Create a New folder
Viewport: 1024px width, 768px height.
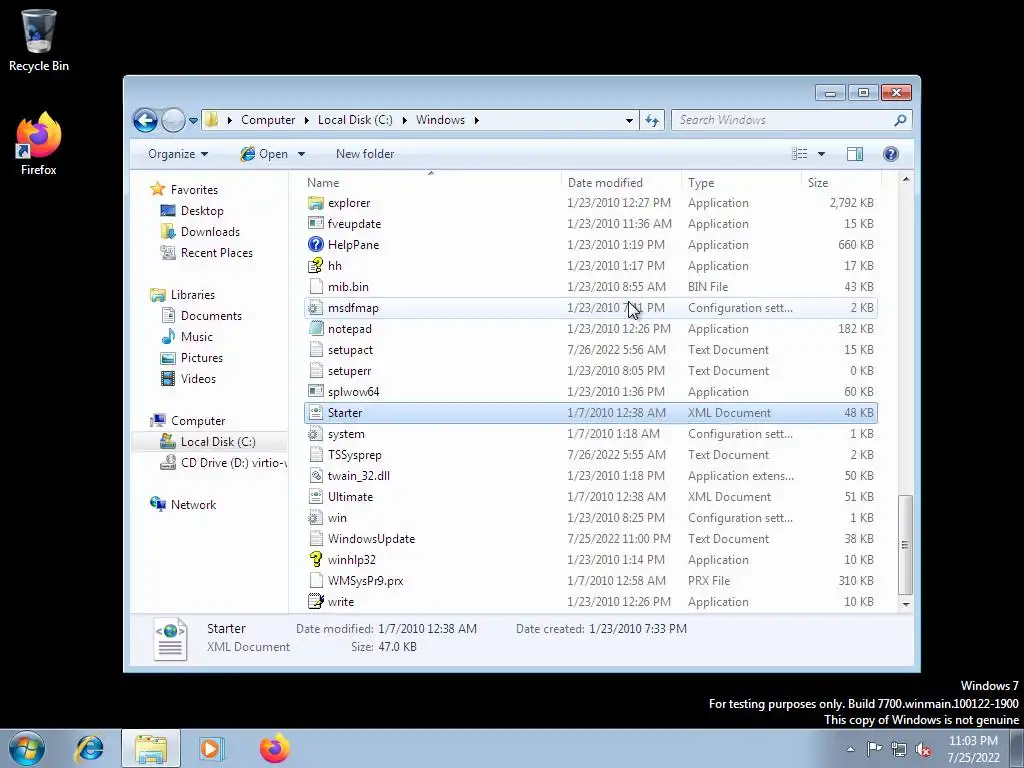pos(365,154)
